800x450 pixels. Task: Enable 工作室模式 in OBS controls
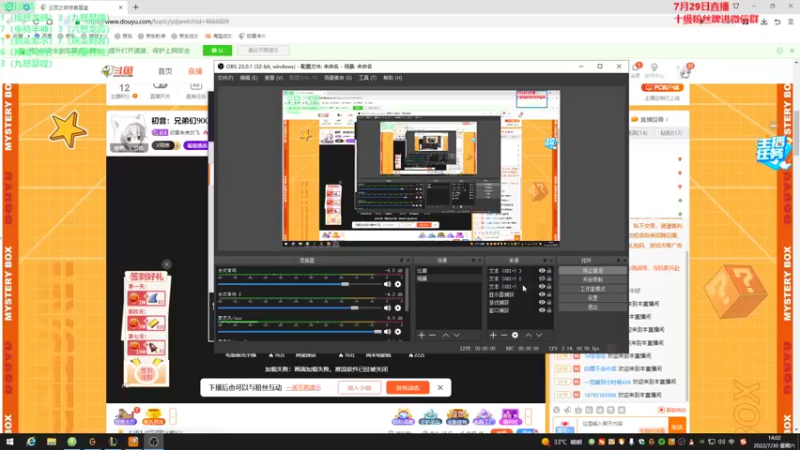click(x=592, y=289)
